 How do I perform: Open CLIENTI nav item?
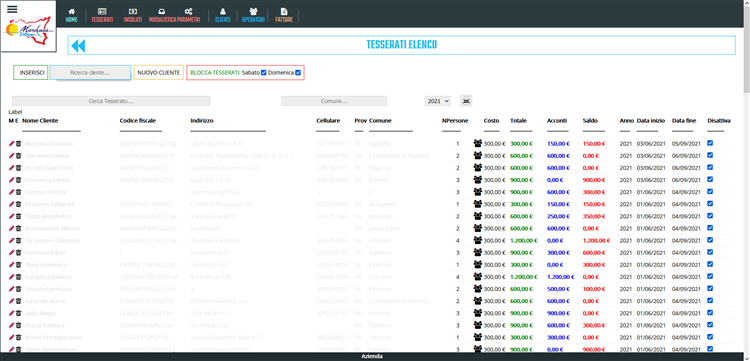pos(222,15)
